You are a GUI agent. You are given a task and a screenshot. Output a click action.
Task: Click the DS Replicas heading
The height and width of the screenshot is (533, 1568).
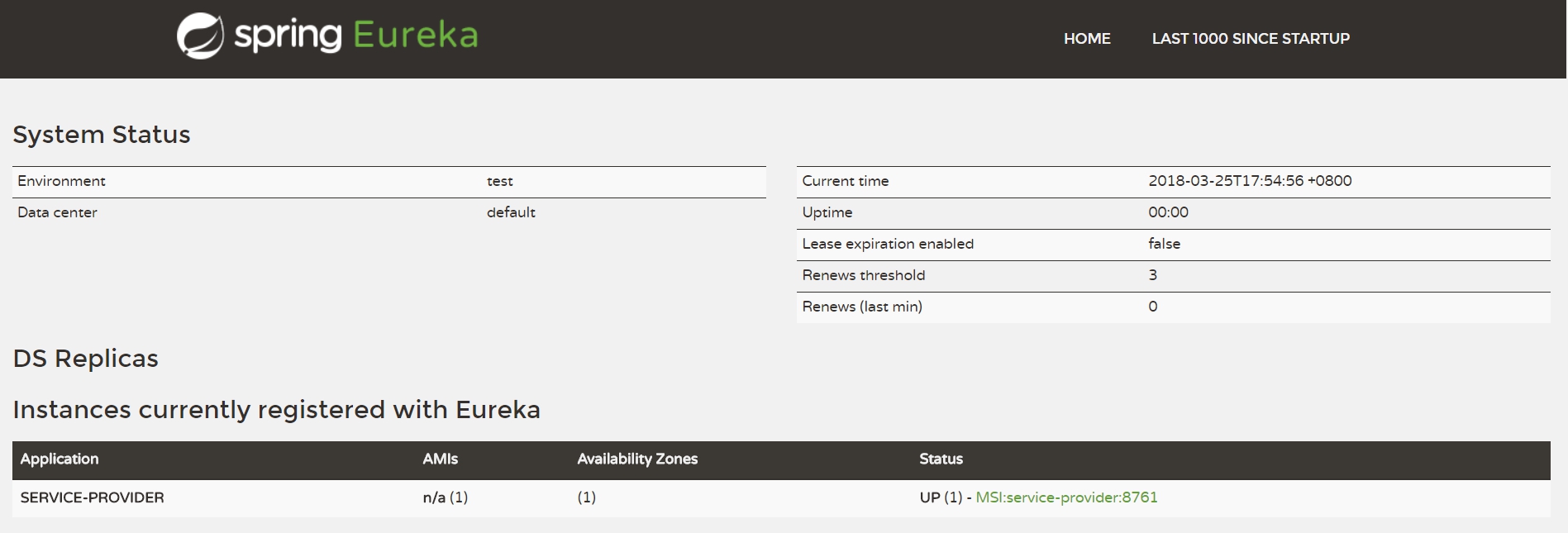tap(86, 359)
